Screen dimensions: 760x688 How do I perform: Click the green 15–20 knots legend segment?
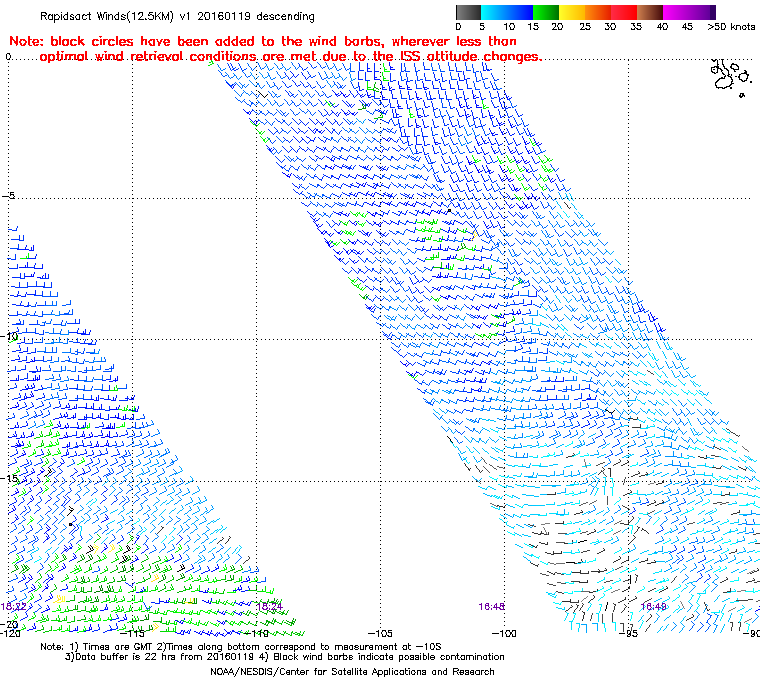[x=546, y=12]
